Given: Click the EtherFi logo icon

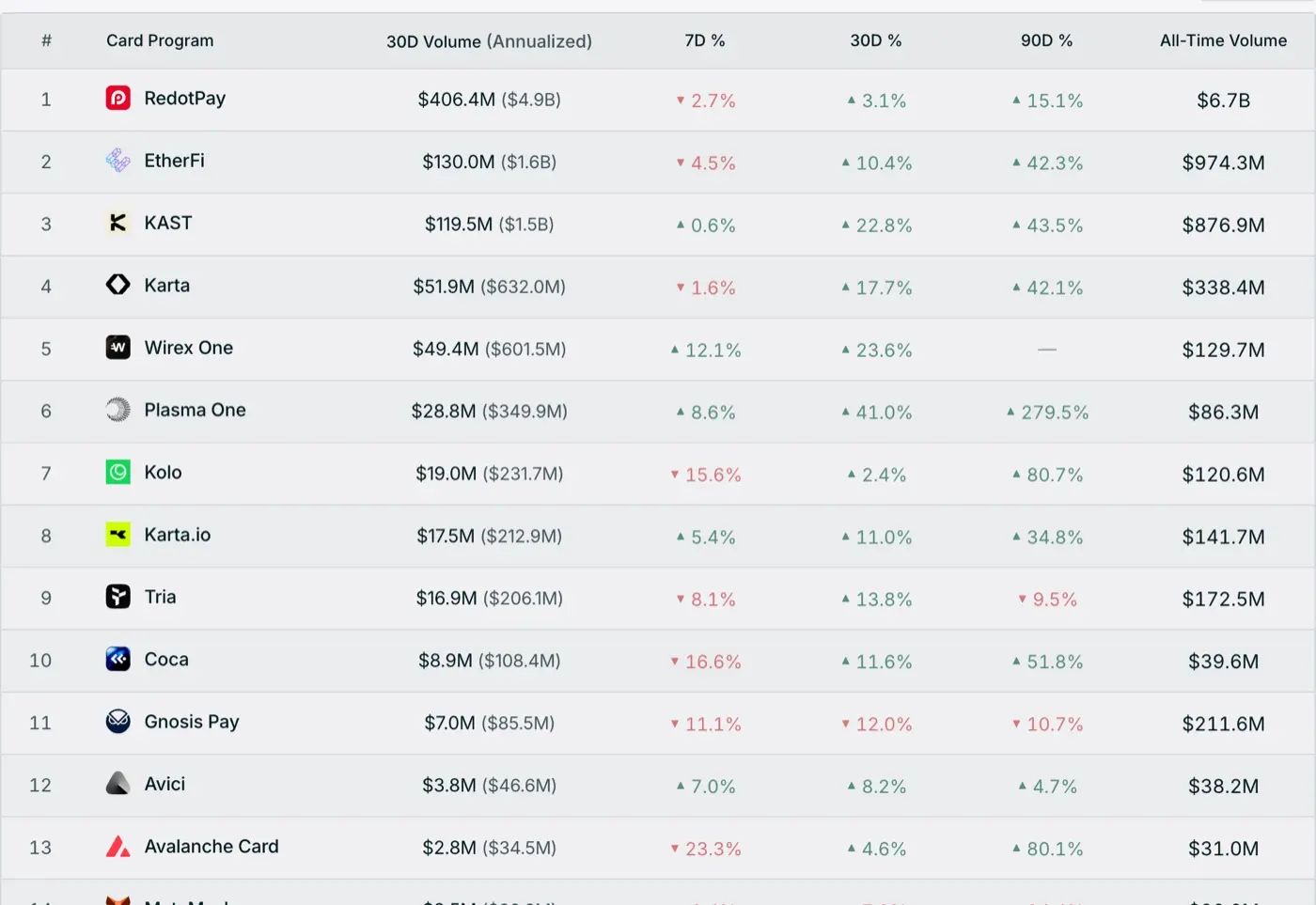Looking at the screenshot, I should [x=118, y=161].
